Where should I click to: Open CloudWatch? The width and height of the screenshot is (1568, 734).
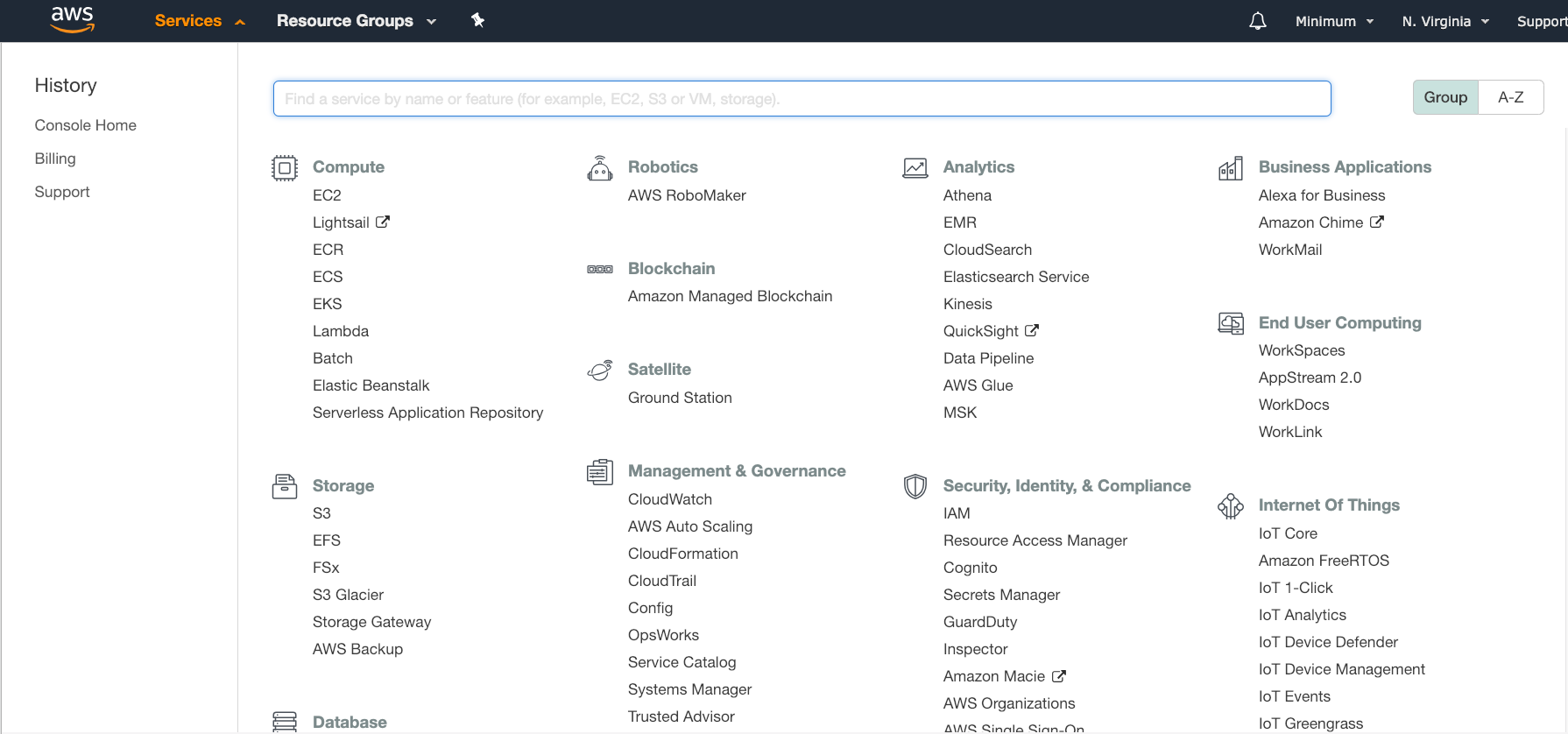[x=670, y=499]
